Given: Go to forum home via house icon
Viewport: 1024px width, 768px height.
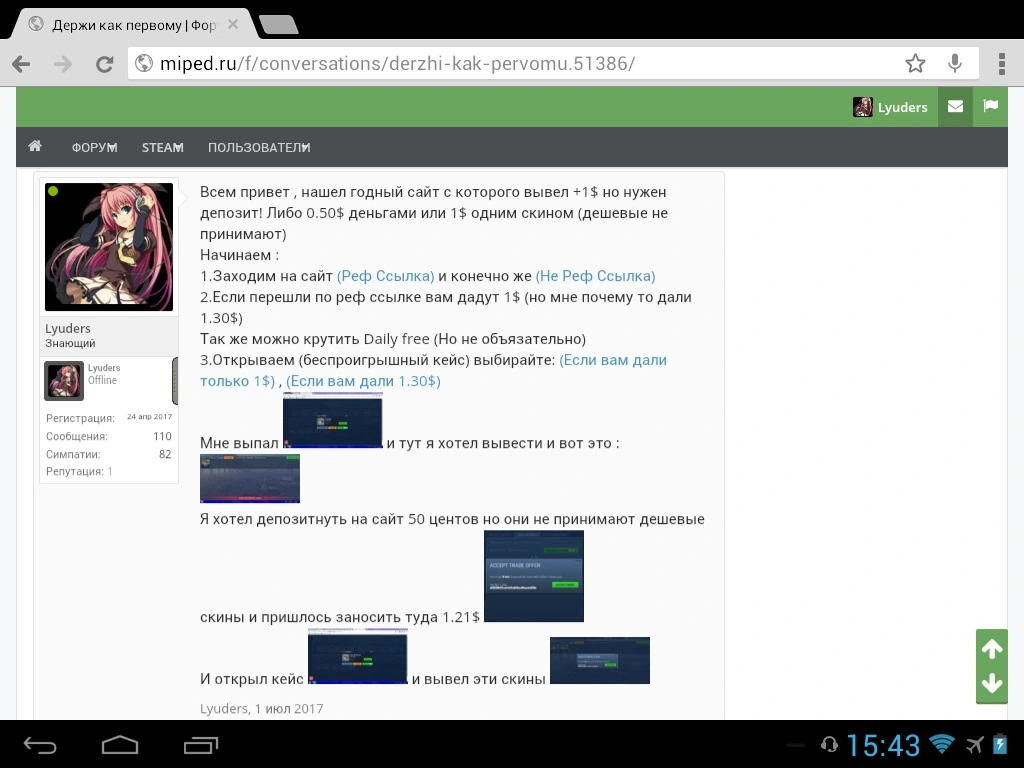Looking at the screenshot, I should [x=35, y=146].
